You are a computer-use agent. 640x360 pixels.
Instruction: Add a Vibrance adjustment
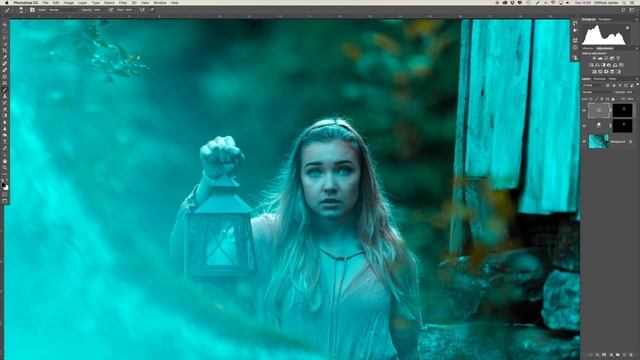[618, 58]
